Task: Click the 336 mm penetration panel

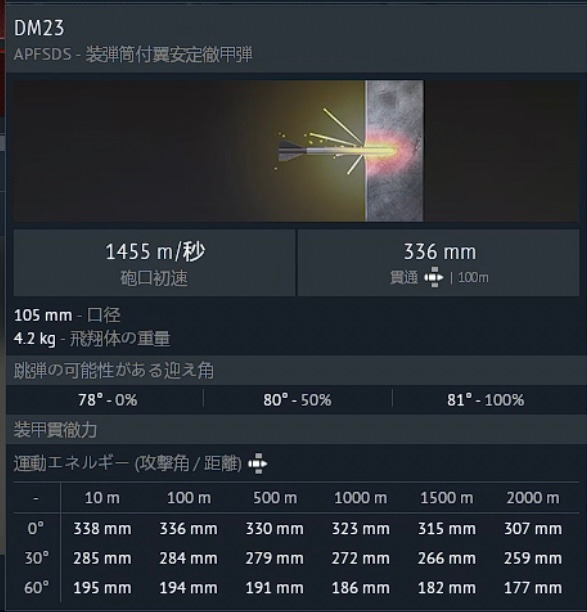Action: point(438,263)
